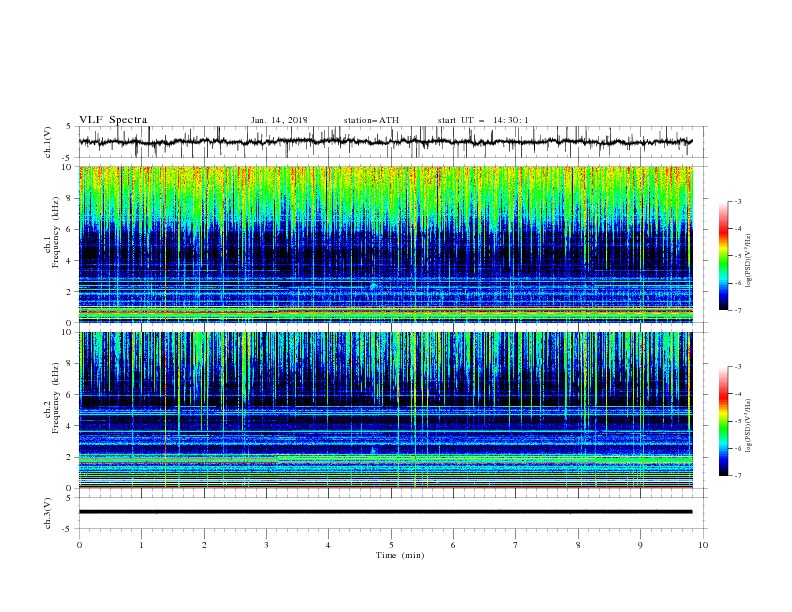Click the ch.2 frequency axis "2" tick
This screenshot has height=612, width=792.
click(x=70, y=457)
